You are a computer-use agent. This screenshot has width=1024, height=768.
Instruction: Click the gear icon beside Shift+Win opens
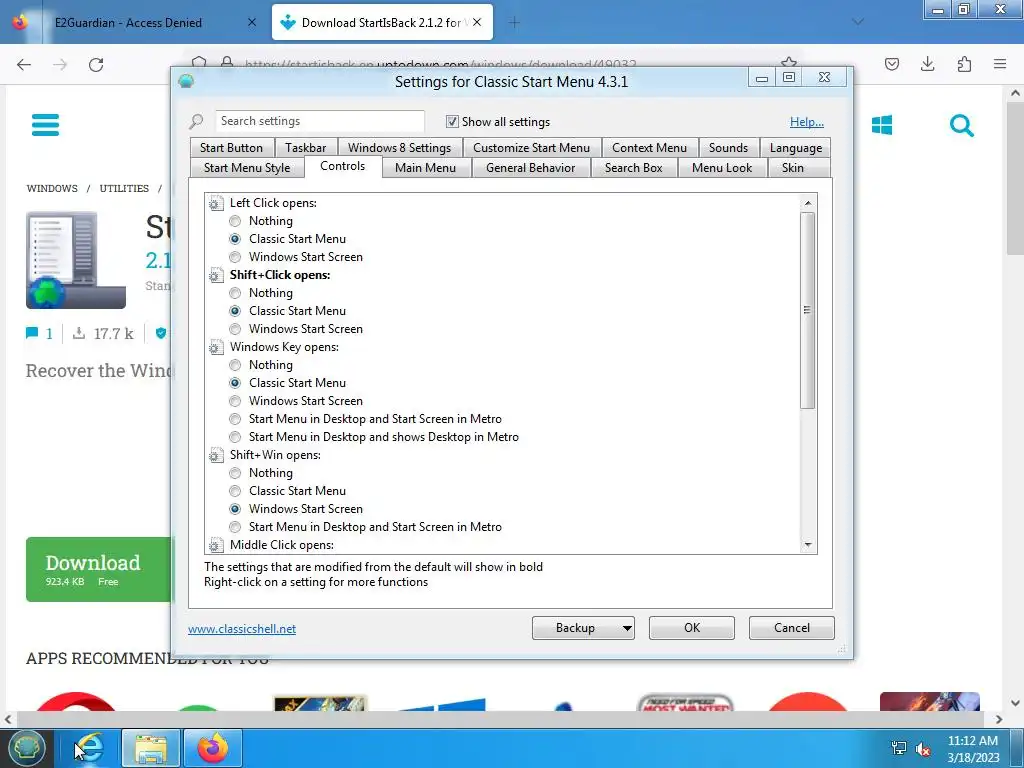point(216,455)
